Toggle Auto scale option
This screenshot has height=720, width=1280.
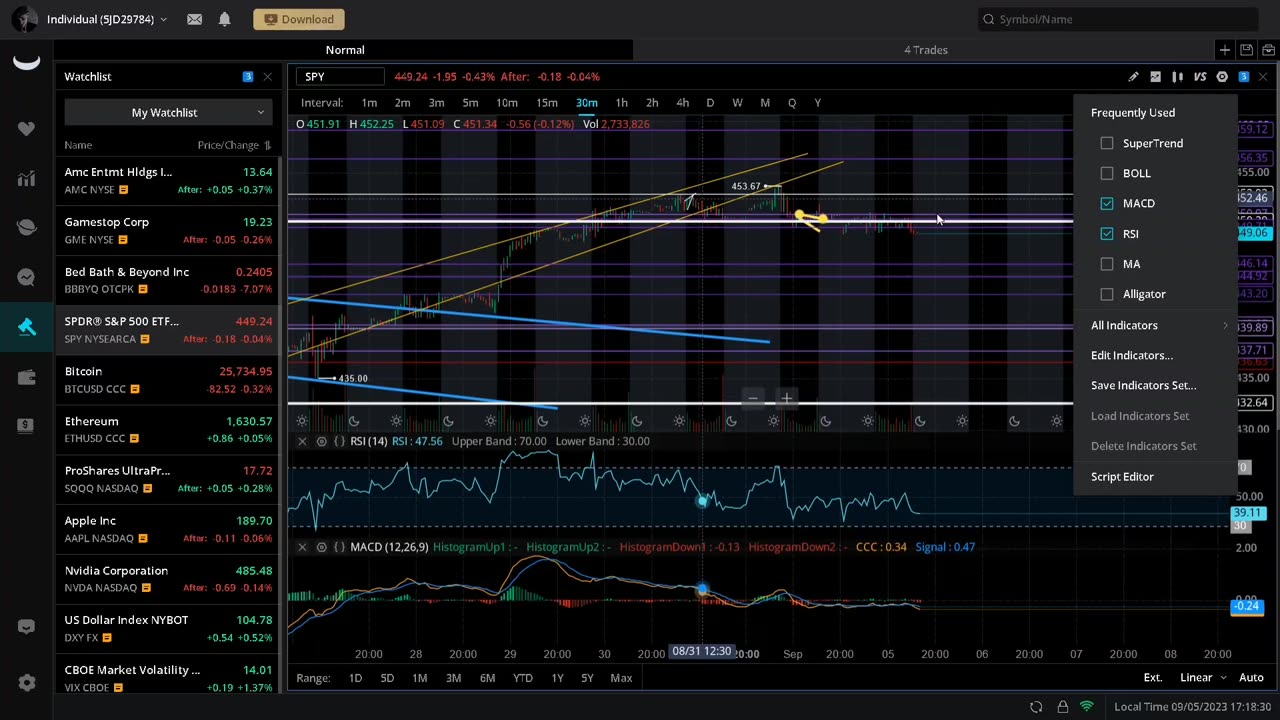point(1251,678)
